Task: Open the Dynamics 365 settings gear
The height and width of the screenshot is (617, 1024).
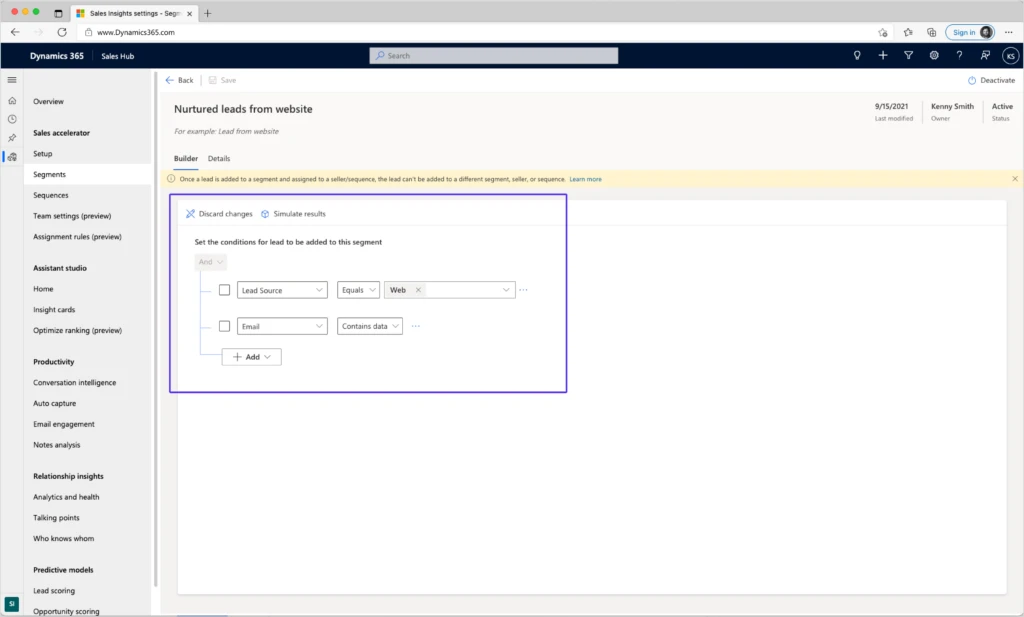Action: click(x=933, y=55)
